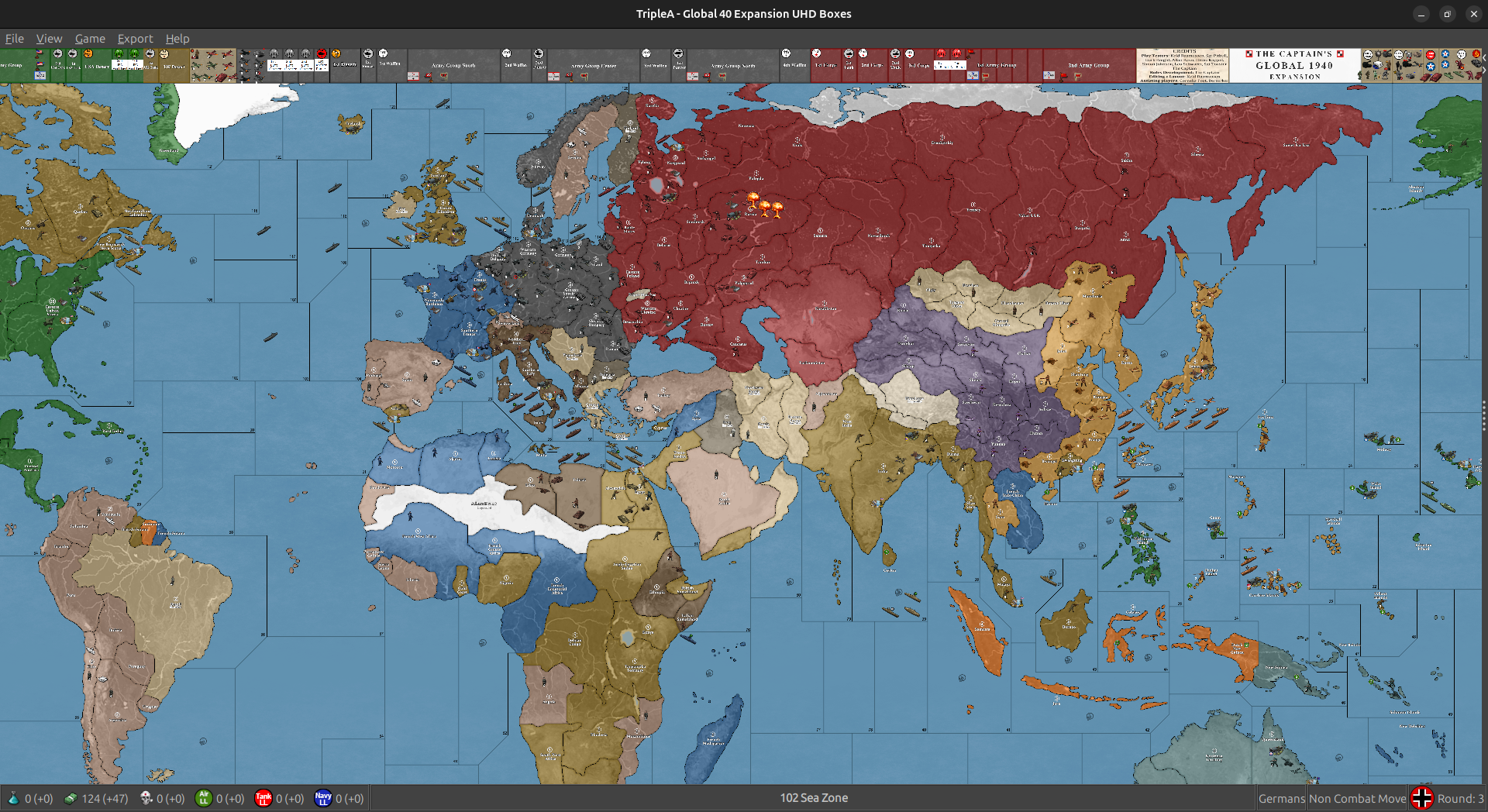Click the blue Navy LL icon
The height and width of the screenshot is (812, 1488).
coord(323,798)
